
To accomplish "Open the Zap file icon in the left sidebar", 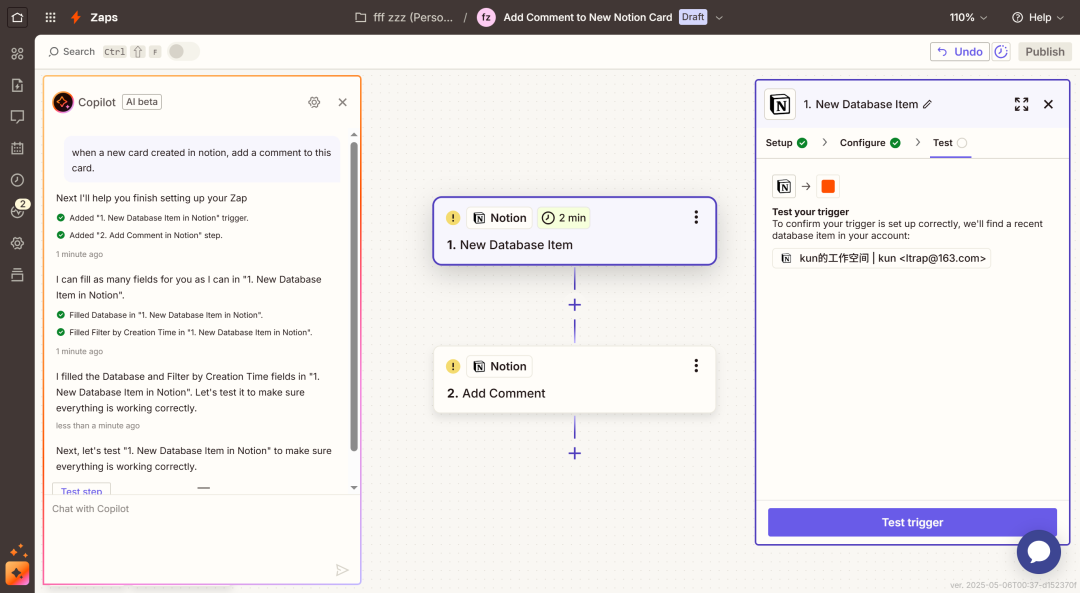I will 17,85.
